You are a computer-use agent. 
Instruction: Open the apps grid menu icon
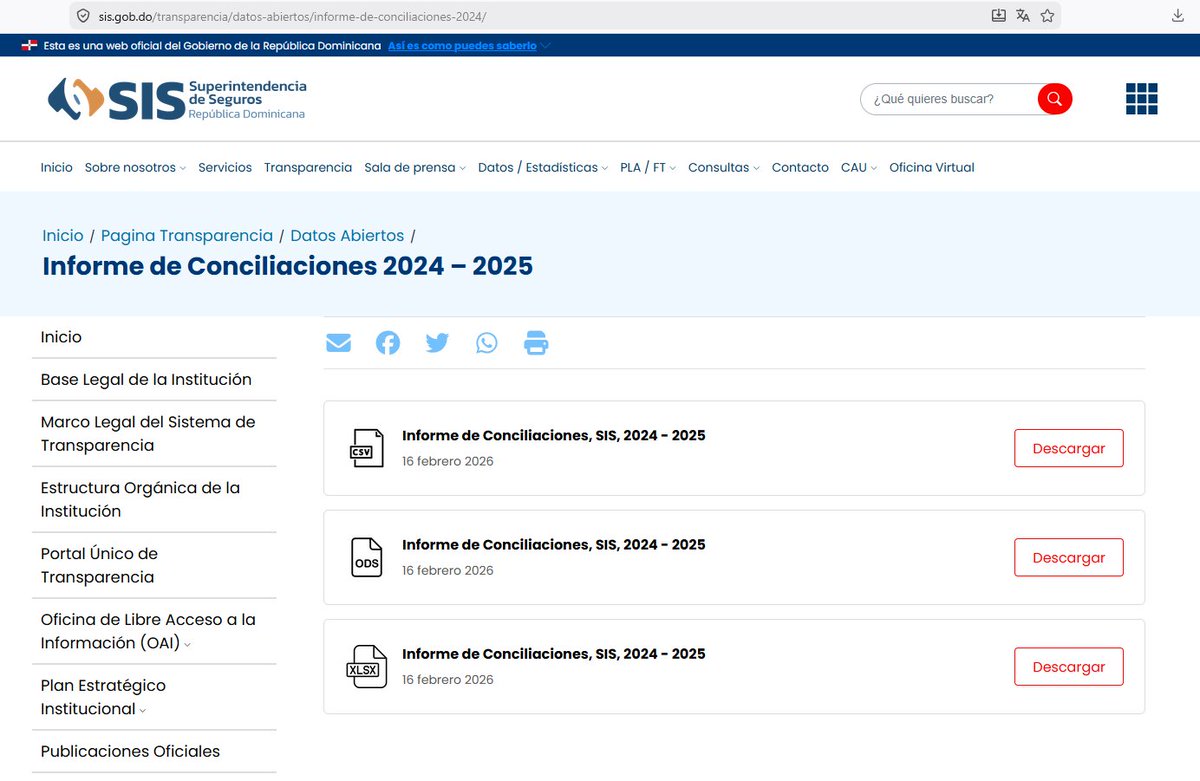pyautogui.click(x=1142, y=99)
